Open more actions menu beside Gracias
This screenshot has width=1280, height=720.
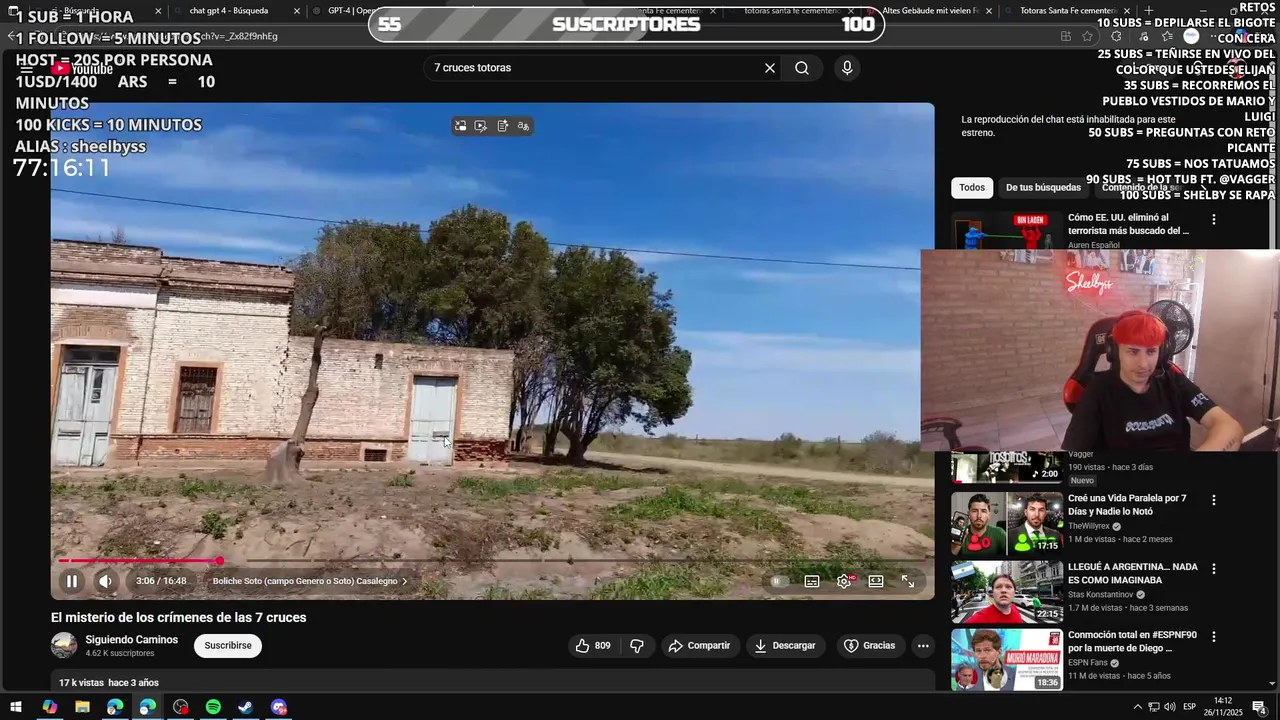pyautogui.click(x=923, y=646)
